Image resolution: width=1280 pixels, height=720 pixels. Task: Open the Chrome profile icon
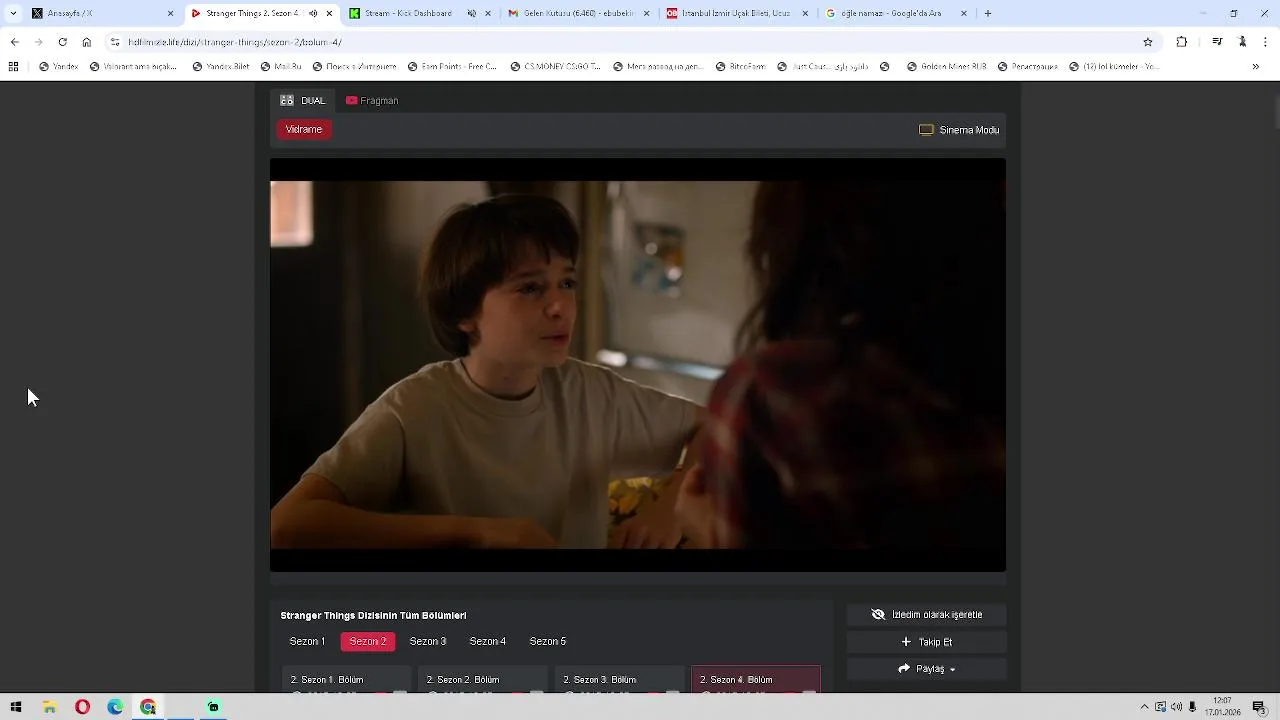pos(1242,42)
